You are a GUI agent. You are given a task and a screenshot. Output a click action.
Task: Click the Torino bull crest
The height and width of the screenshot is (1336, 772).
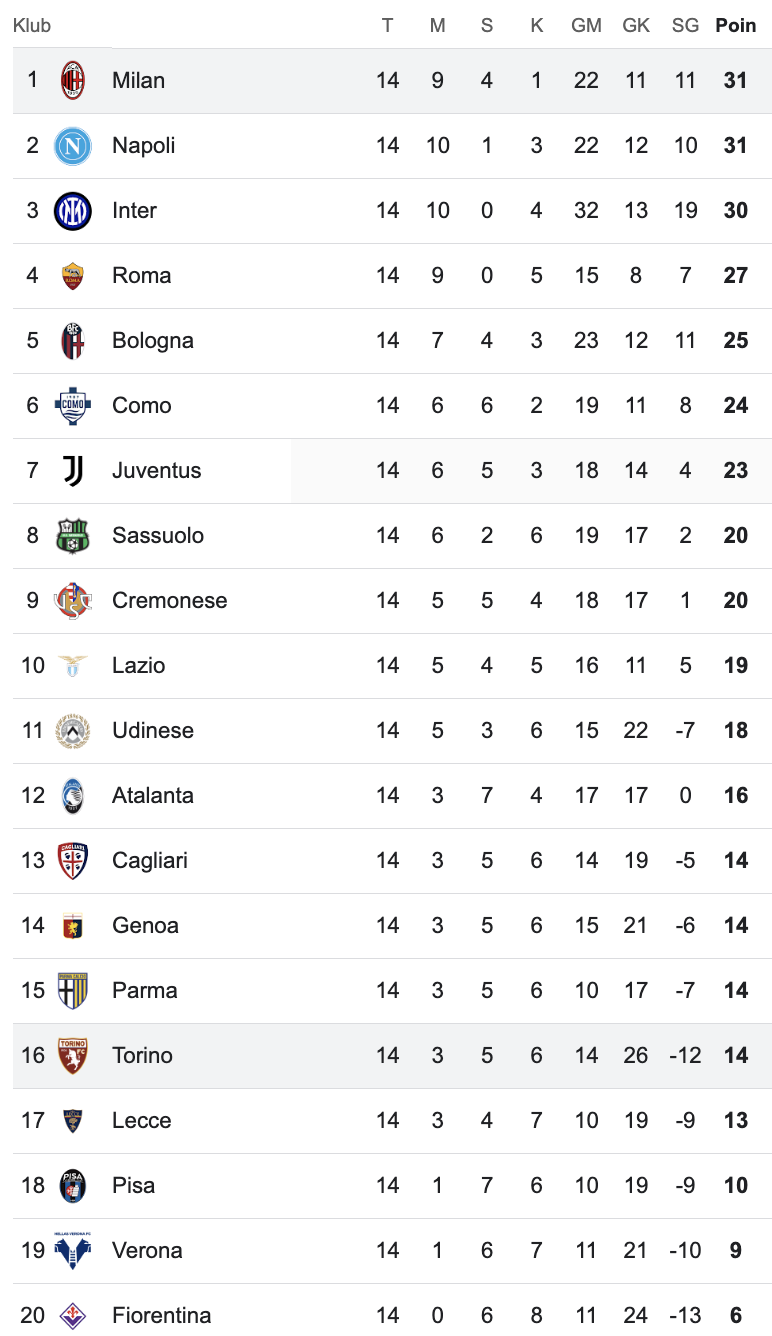[x=73, y=1055]
